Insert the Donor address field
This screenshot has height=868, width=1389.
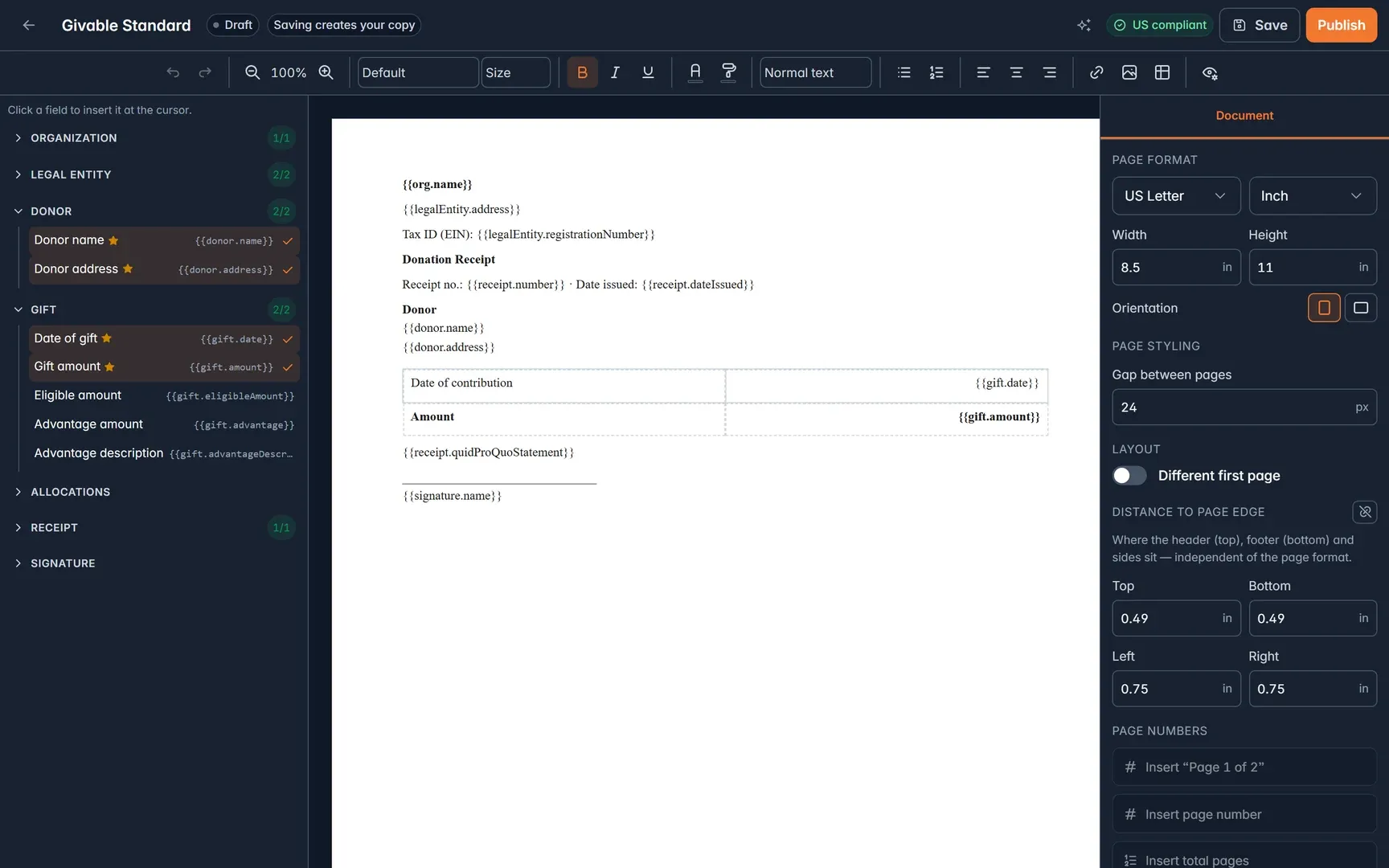pos(164,269)
